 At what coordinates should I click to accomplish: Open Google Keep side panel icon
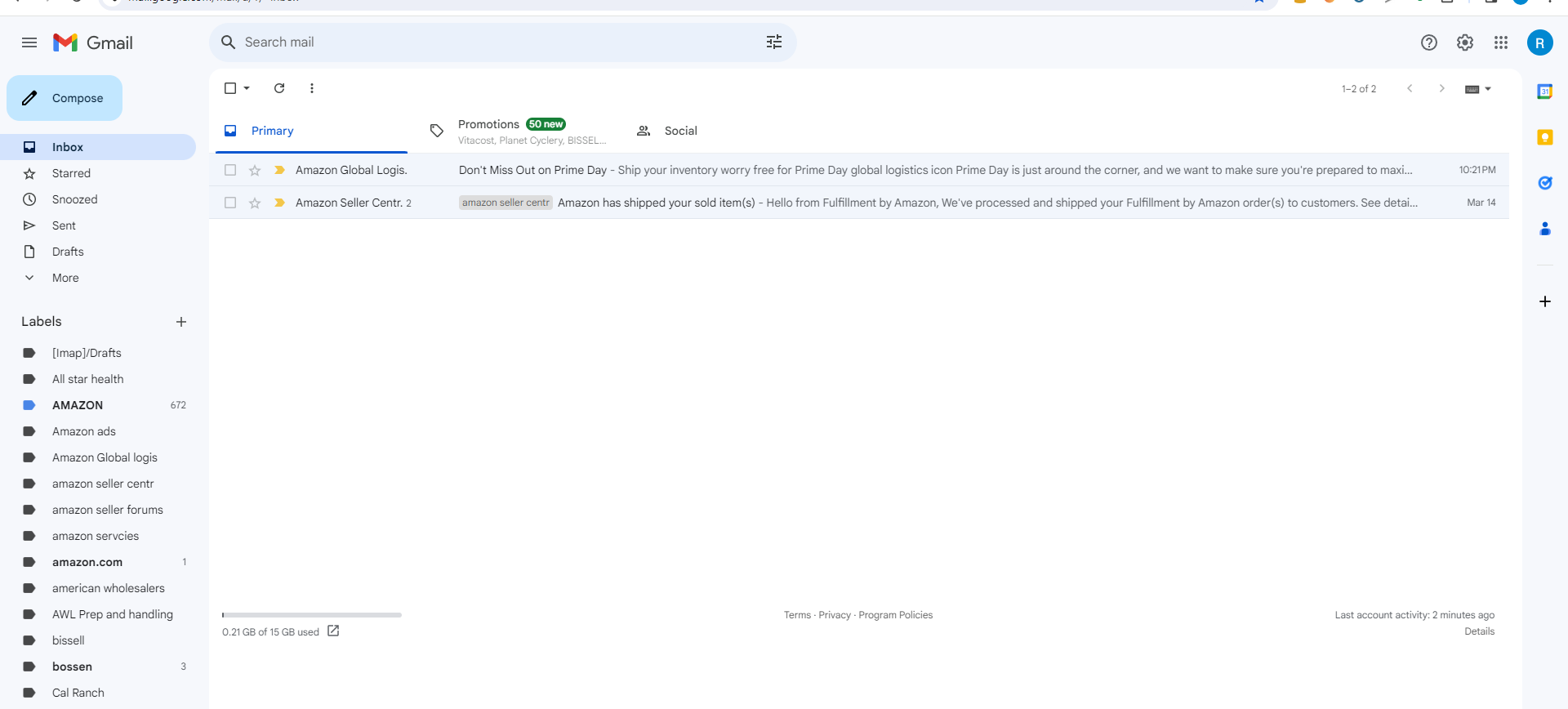tap(1545, 137)
